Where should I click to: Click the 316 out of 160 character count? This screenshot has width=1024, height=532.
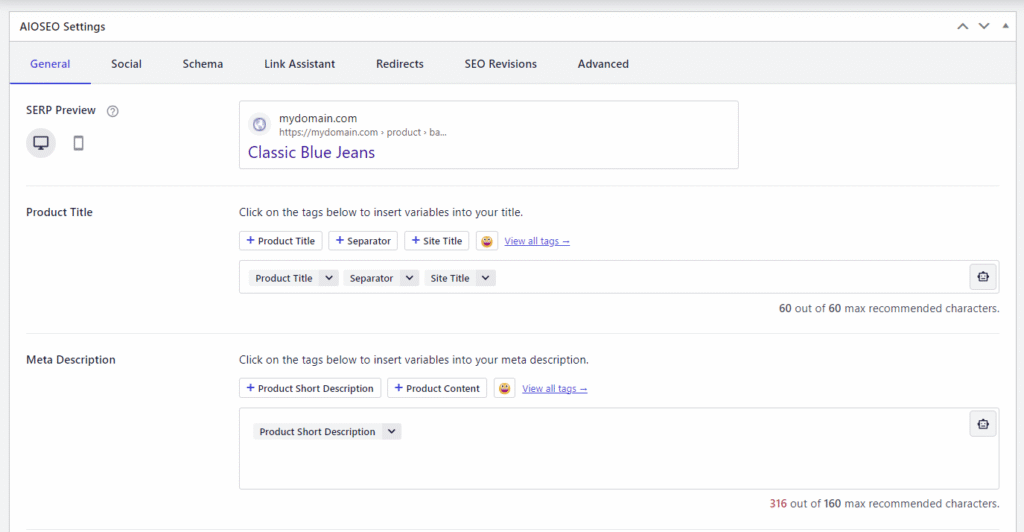(884, 504)
